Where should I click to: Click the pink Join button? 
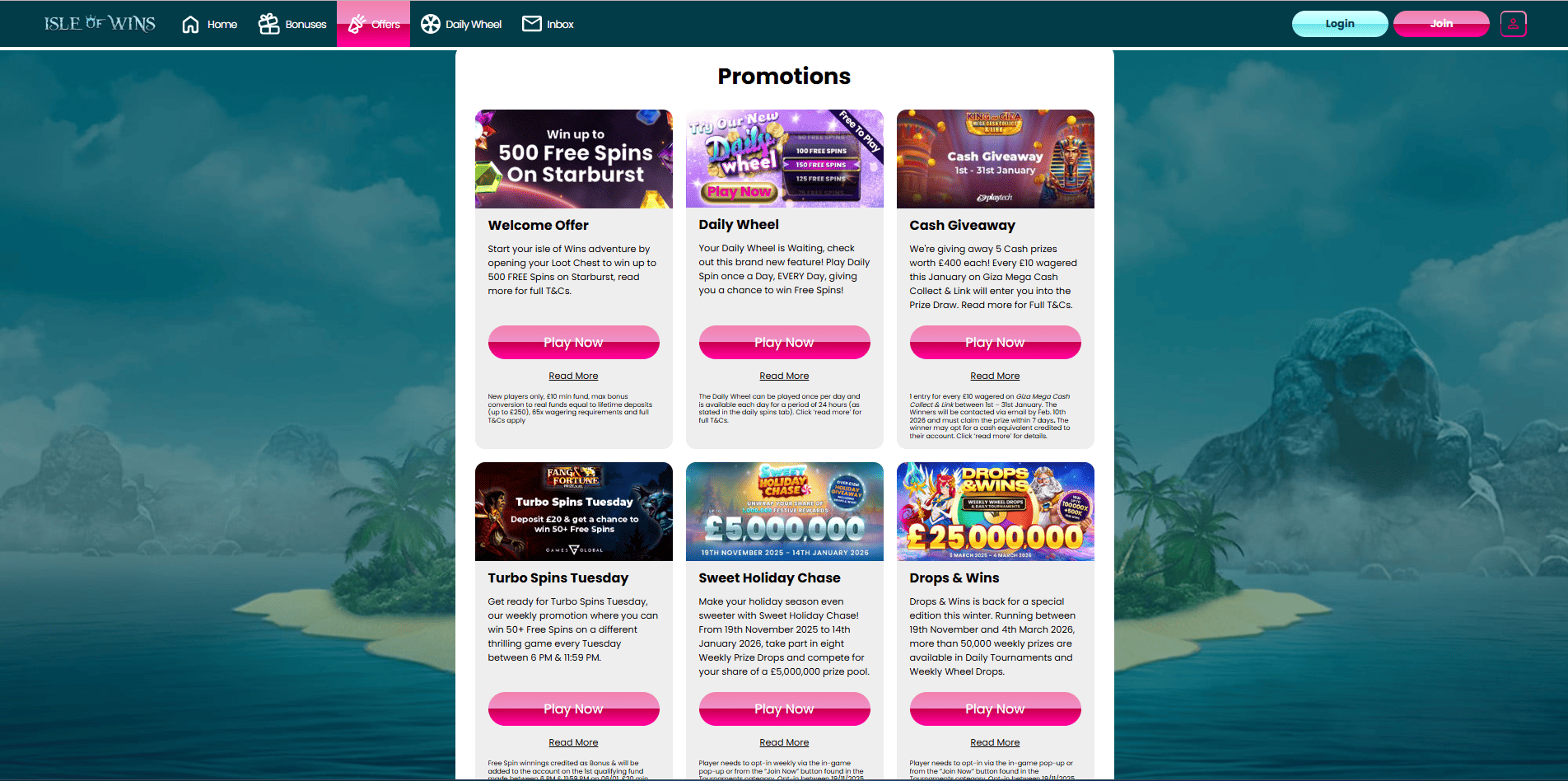[1441, 24]
